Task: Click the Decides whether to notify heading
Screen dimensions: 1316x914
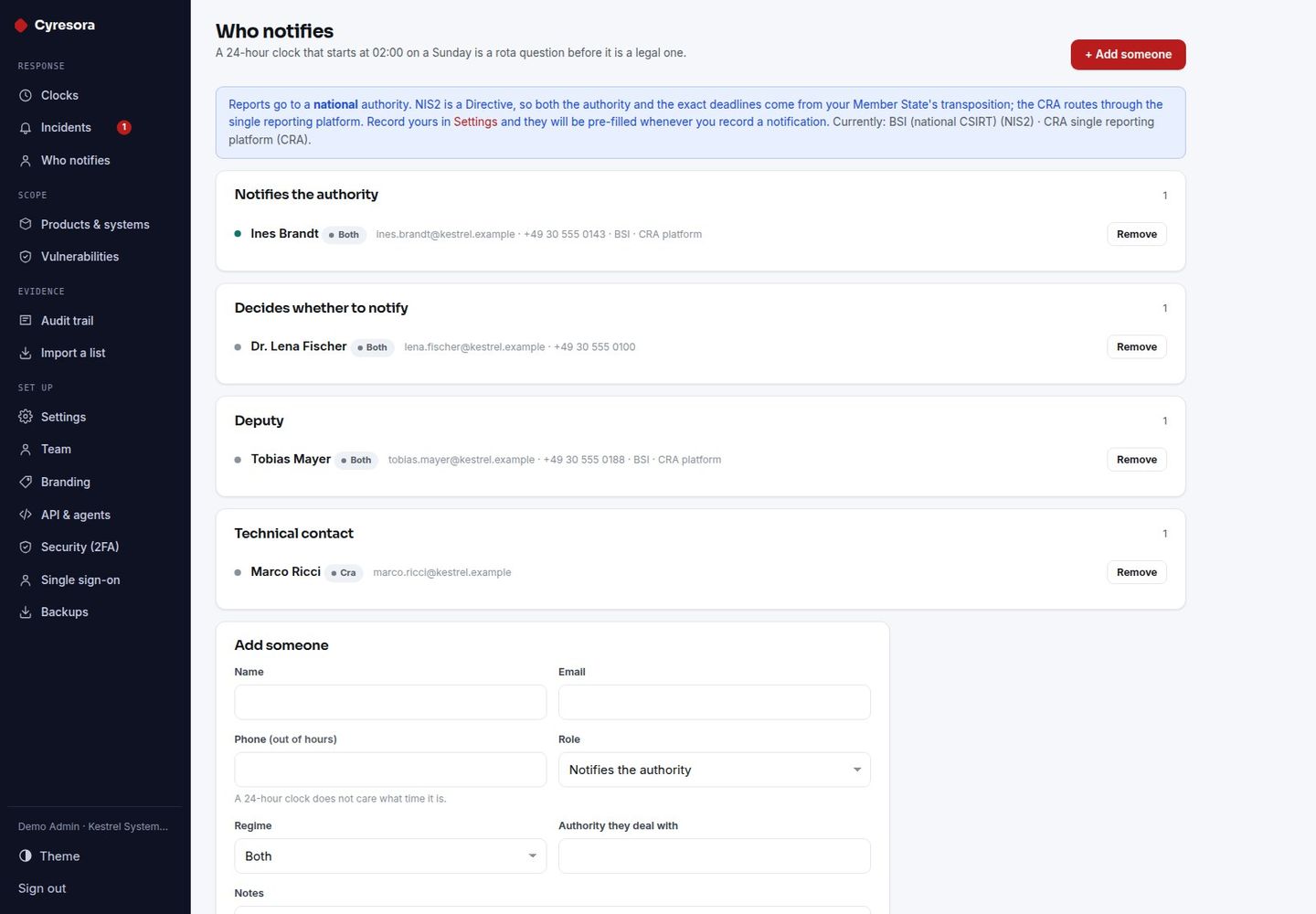Action: click(321, 308)
